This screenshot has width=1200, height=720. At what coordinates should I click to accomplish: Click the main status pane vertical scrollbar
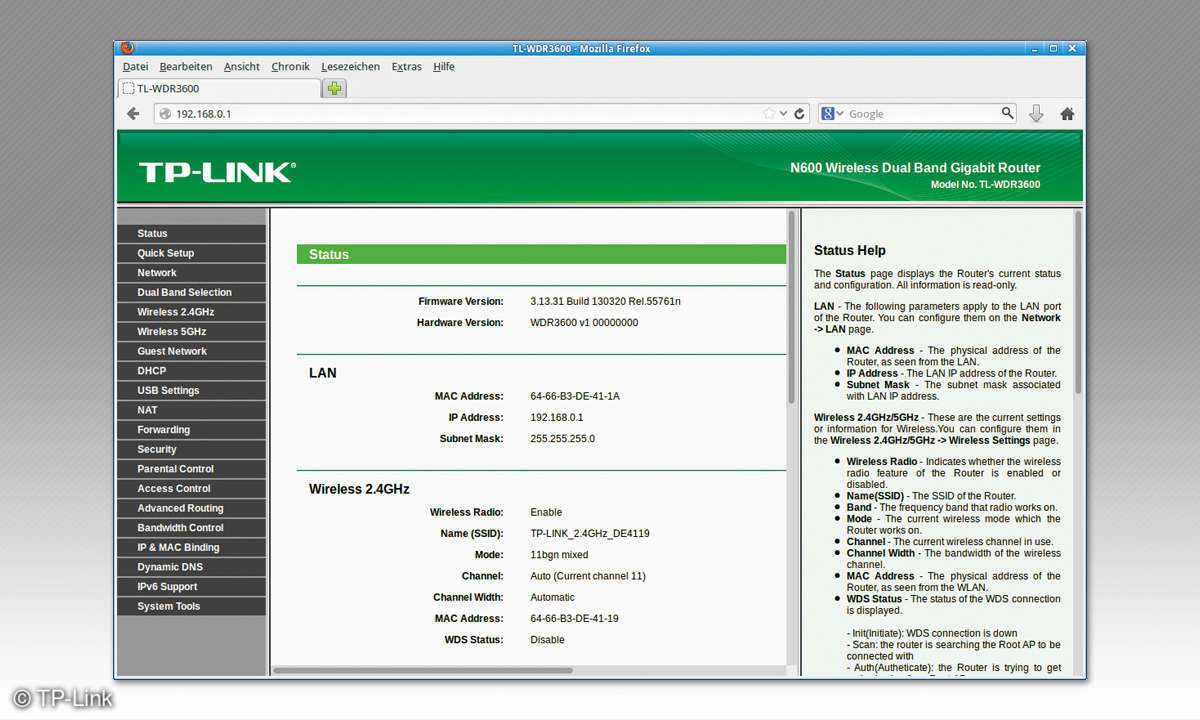point(792,305)
